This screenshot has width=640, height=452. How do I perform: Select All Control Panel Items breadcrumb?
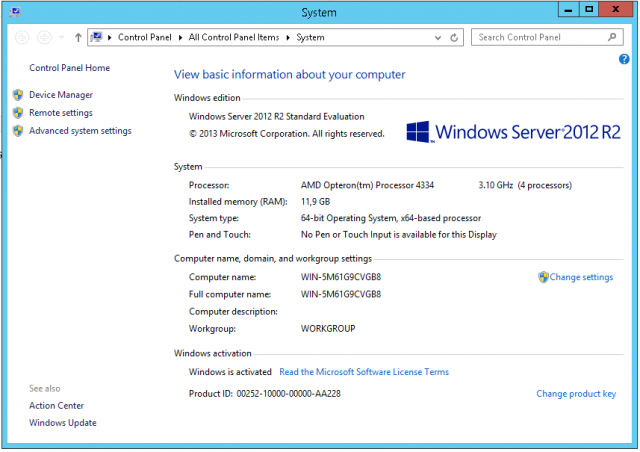[234, 37]
